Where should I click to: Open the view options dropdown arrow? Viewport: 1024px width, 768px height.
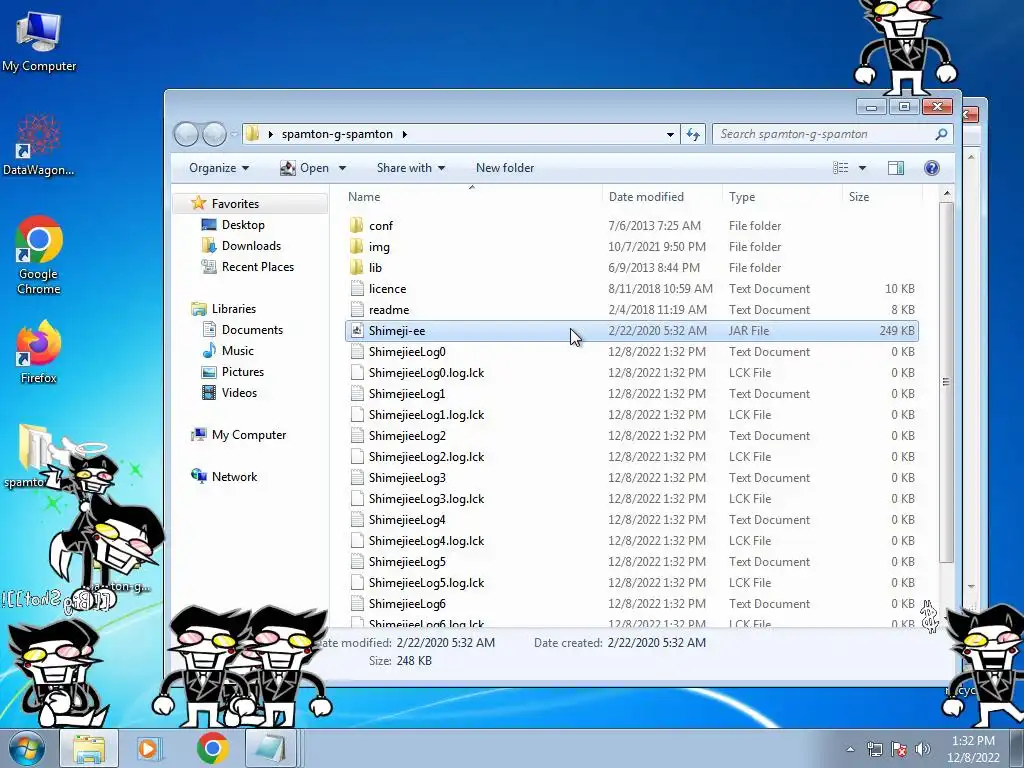coord(862,168)
